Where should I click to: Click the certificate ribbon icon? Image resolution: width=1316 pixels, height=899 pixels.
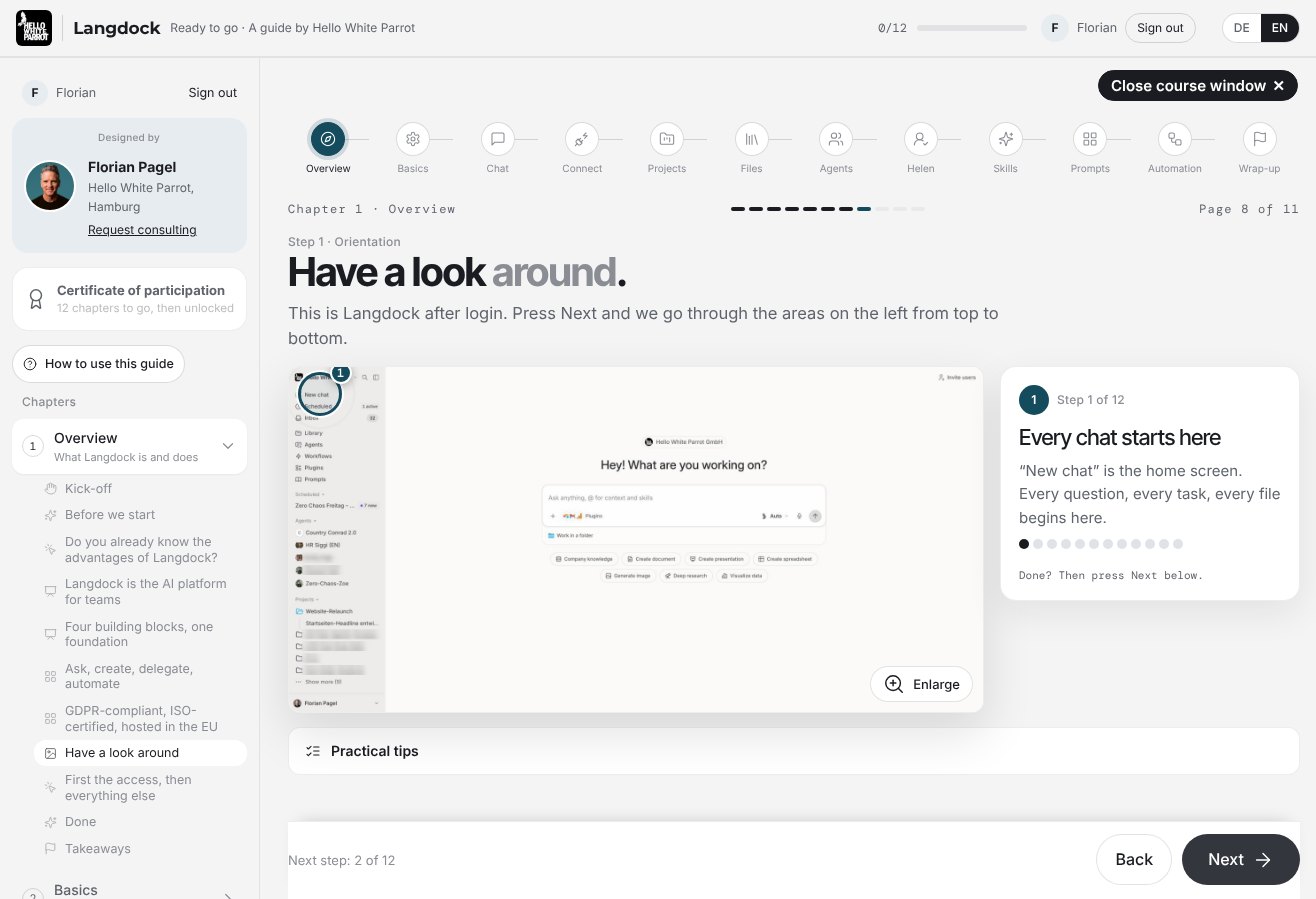36,299
